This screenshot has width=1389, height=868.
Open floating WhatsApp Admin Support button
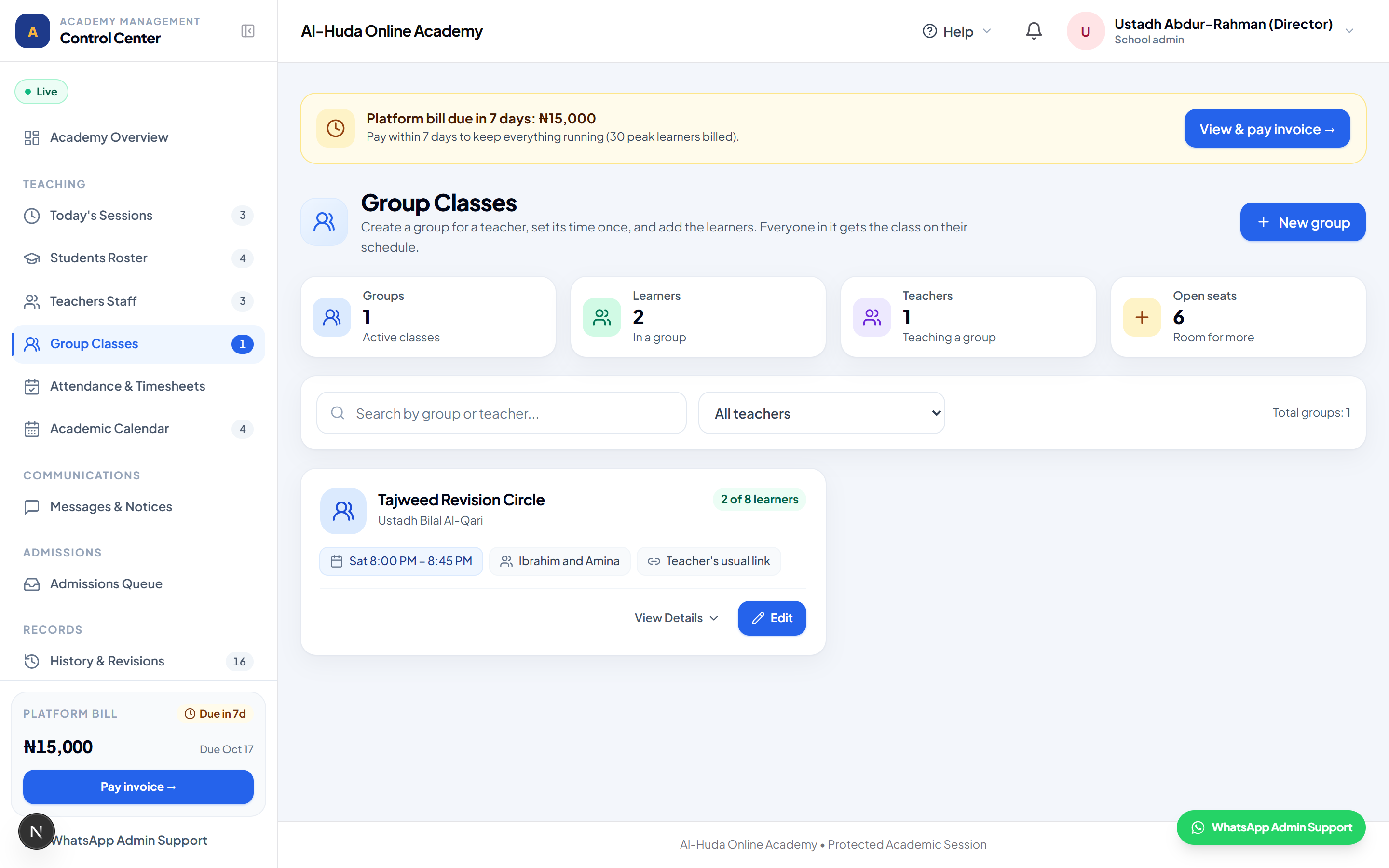(x=1271, y=827)
